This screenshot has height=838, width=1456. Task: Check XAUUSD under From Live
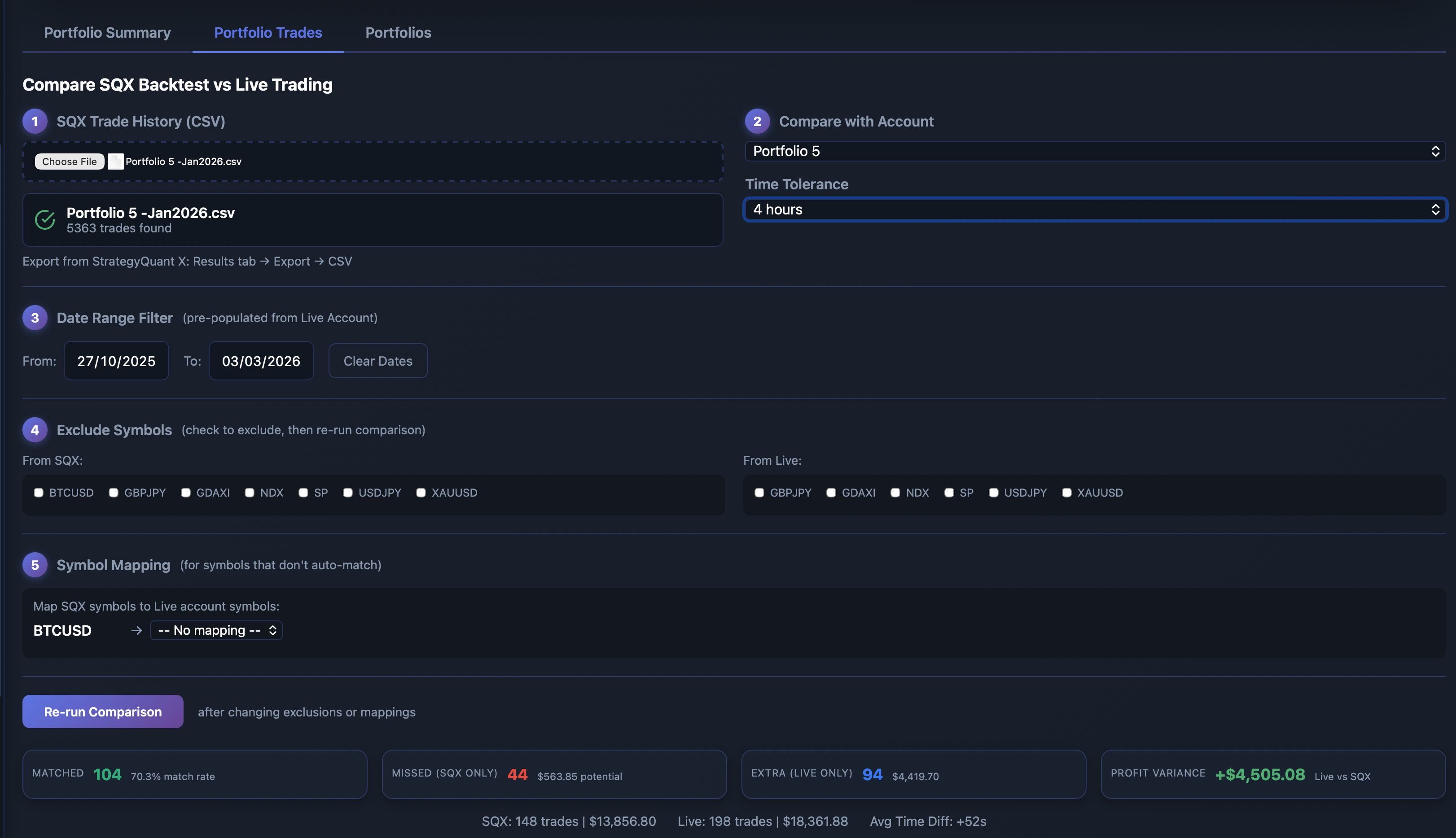(1067, 493)
